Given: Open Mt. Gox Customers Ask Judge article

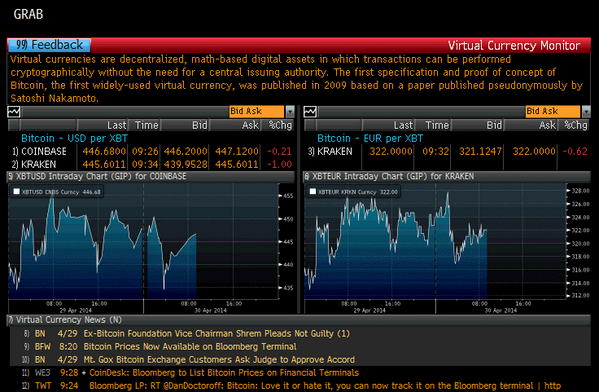Looking at the screenshot, I should 219,360.
